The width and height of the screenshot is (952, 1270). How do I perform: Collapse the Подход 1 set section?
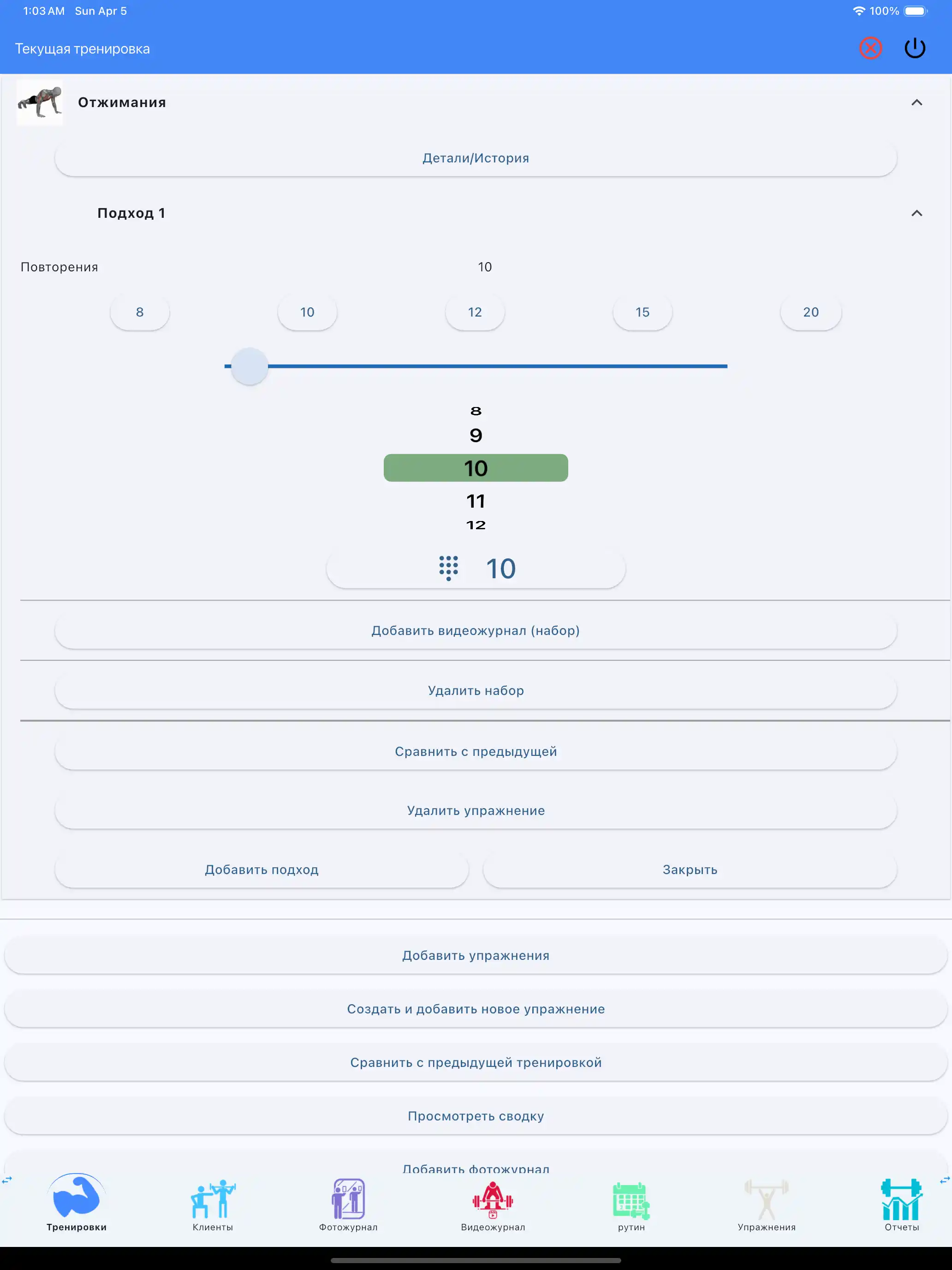point(916,214)
